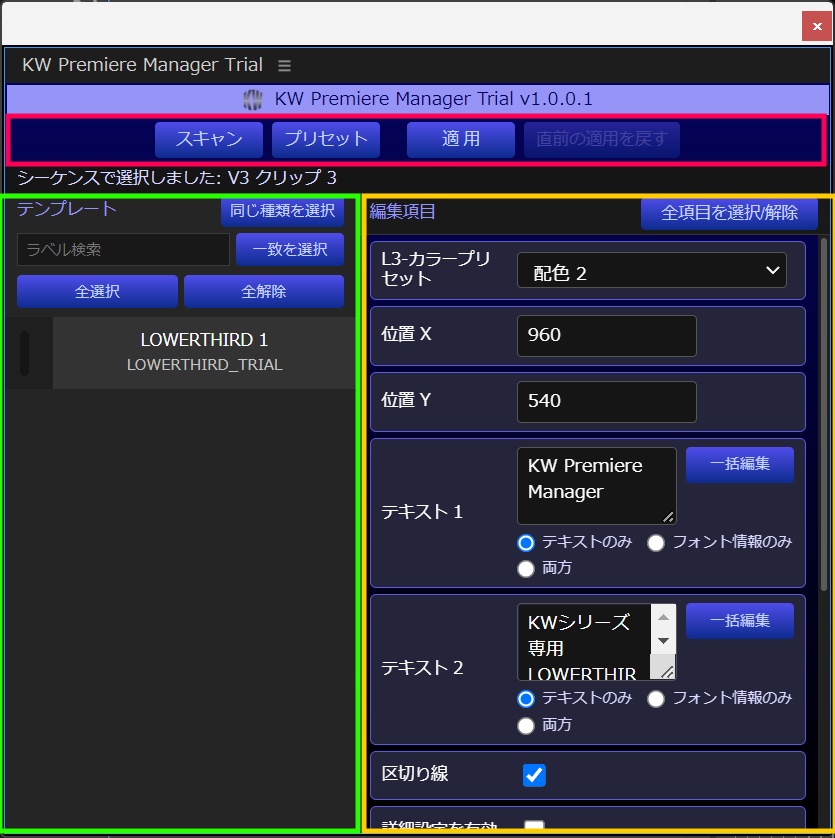Click the LOWERTHIRD_TRIAL label text
Viewport: 835px width, 838px height.
tap(204, 365)
